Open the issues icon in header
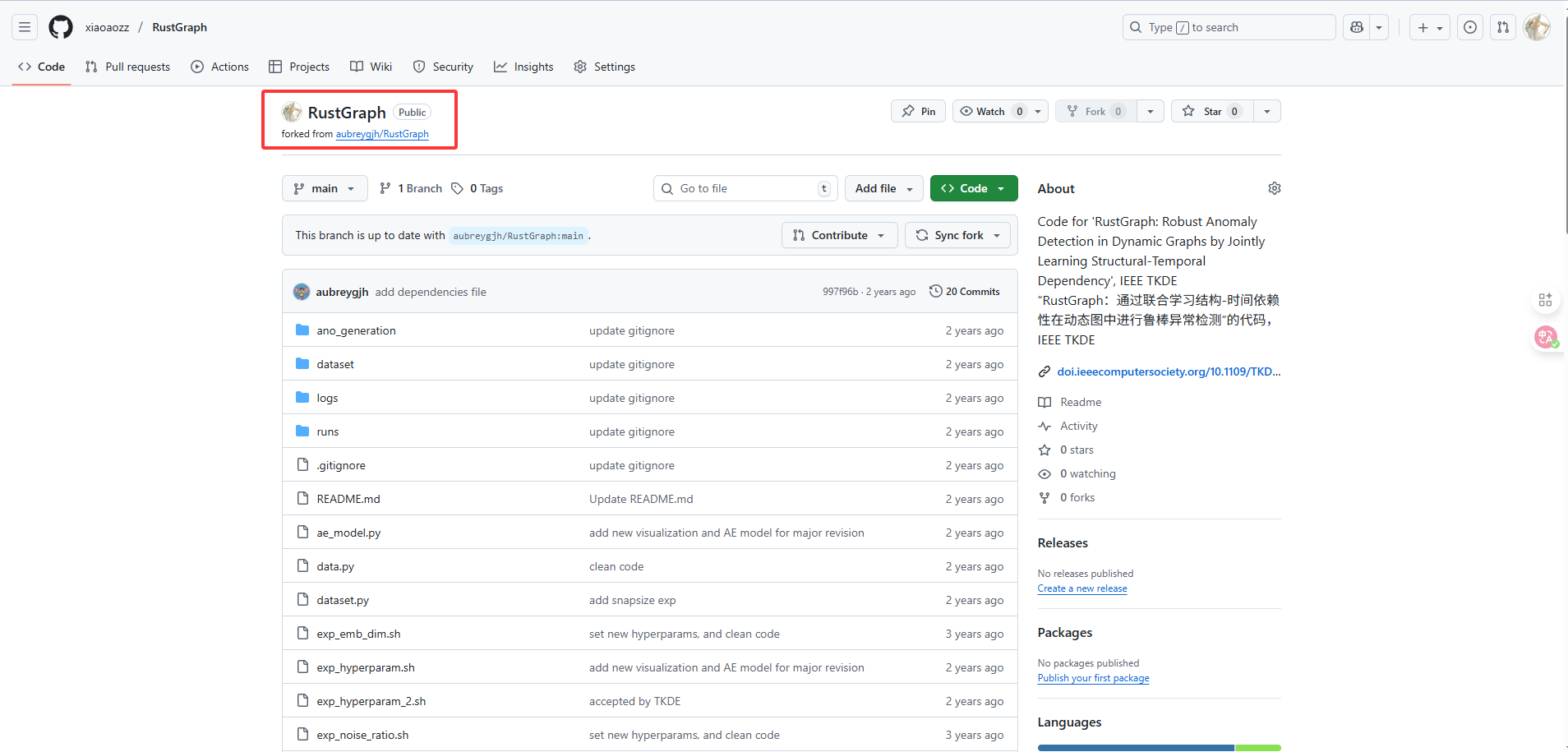Image resolution: width=1568 pixels, height=752 pixels. tap(1470, 27)
